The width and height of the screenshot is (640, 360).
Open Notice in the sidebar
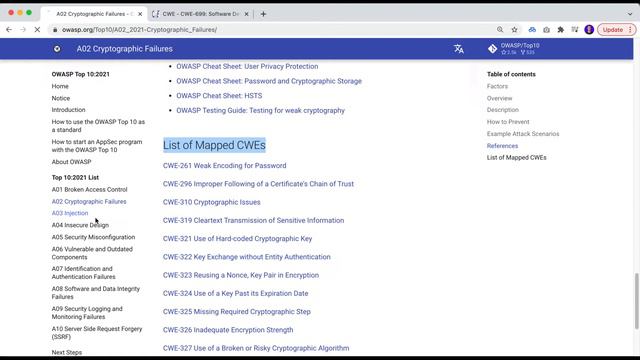click(x=60, y=98)
